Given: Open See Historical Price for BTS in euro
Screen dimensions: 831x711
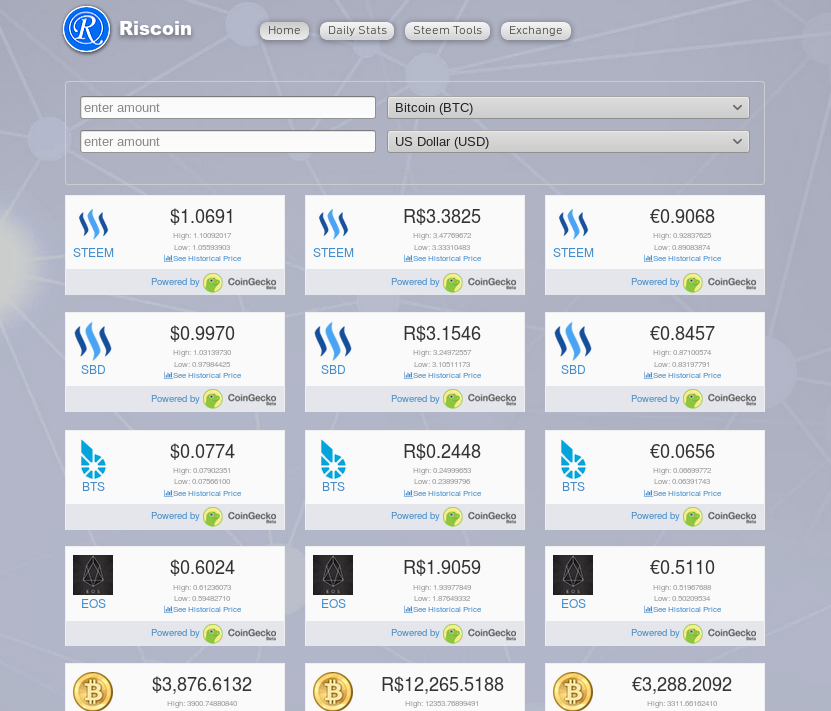Looking at the screenshot, I should coord(683,493).
